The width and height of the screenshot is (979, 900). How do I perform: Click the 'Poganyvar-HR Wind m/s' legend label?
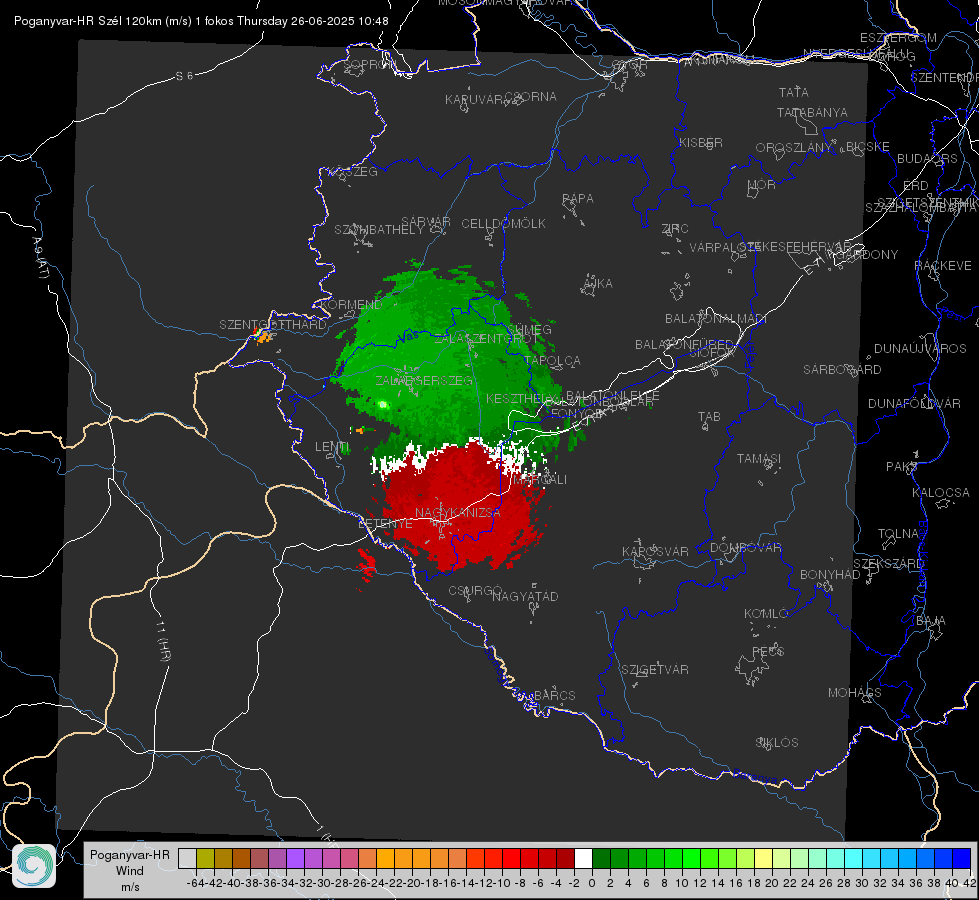pyautogui.click(x=130, y=870)
